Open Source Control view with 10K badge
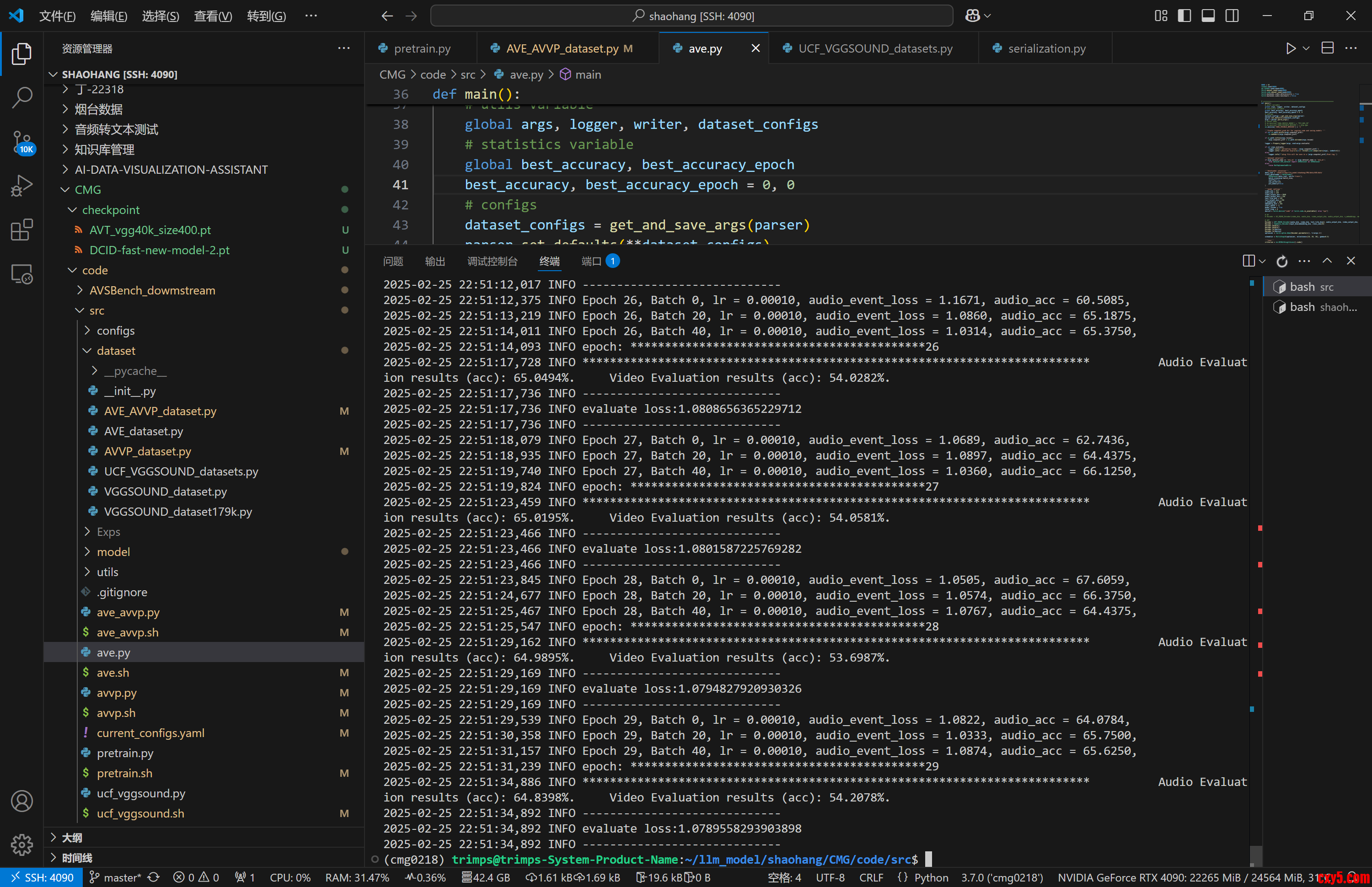 tap(22, 142)
